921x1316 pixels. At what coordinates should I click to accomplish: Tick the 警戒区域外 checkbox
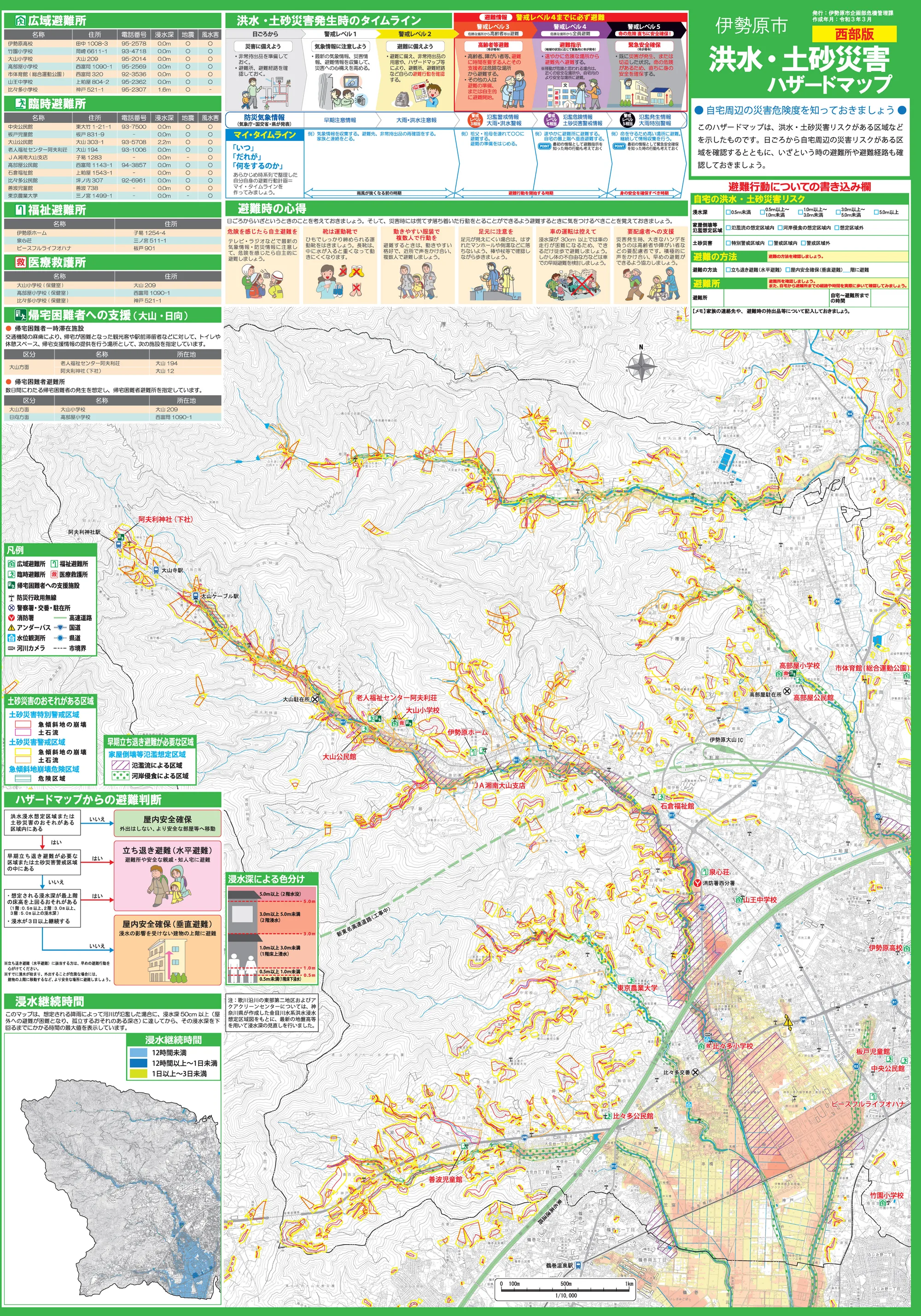pyautogui.click(x=803, y=243)
